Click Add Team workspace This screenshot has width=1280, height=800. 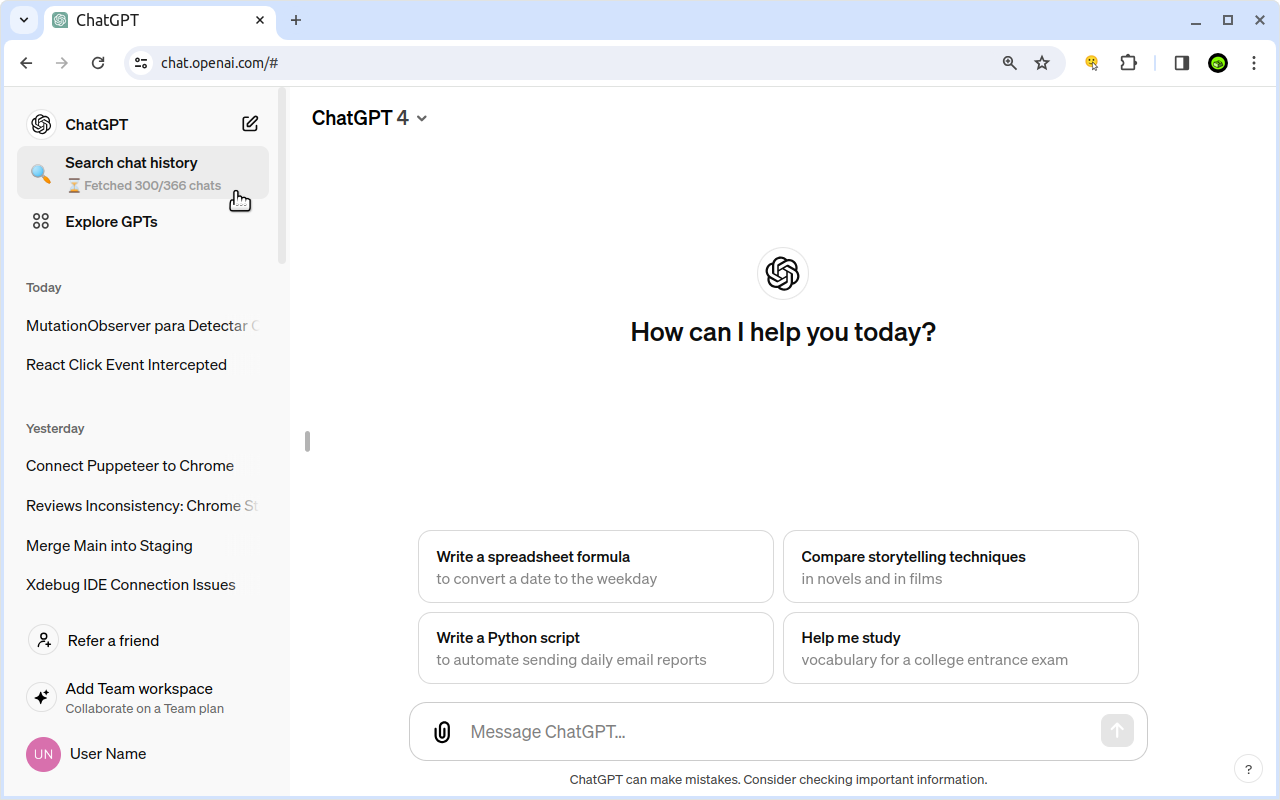(x=143, y=697)
